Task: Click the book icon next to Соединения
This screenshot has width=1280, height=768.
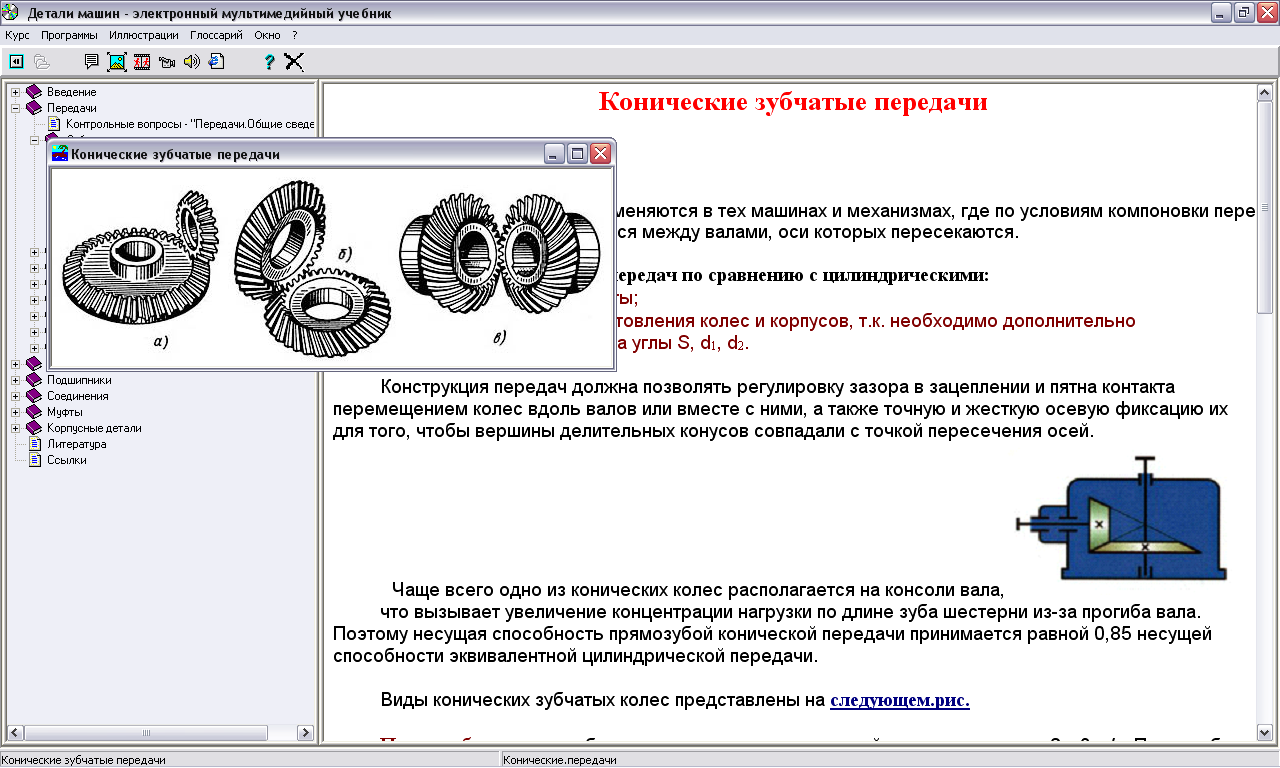Action: 34,396
